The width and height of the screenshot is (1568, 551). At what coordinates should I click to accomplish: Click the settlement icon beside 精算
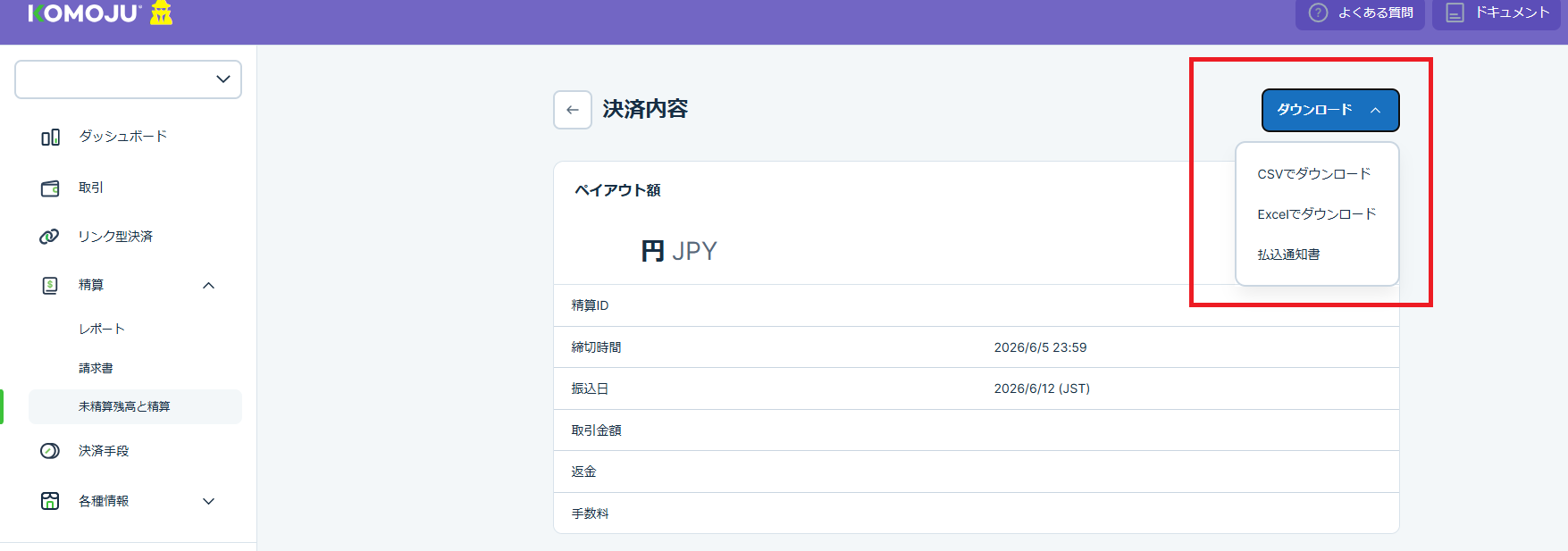pyautogui.click(x=50, y=285)
